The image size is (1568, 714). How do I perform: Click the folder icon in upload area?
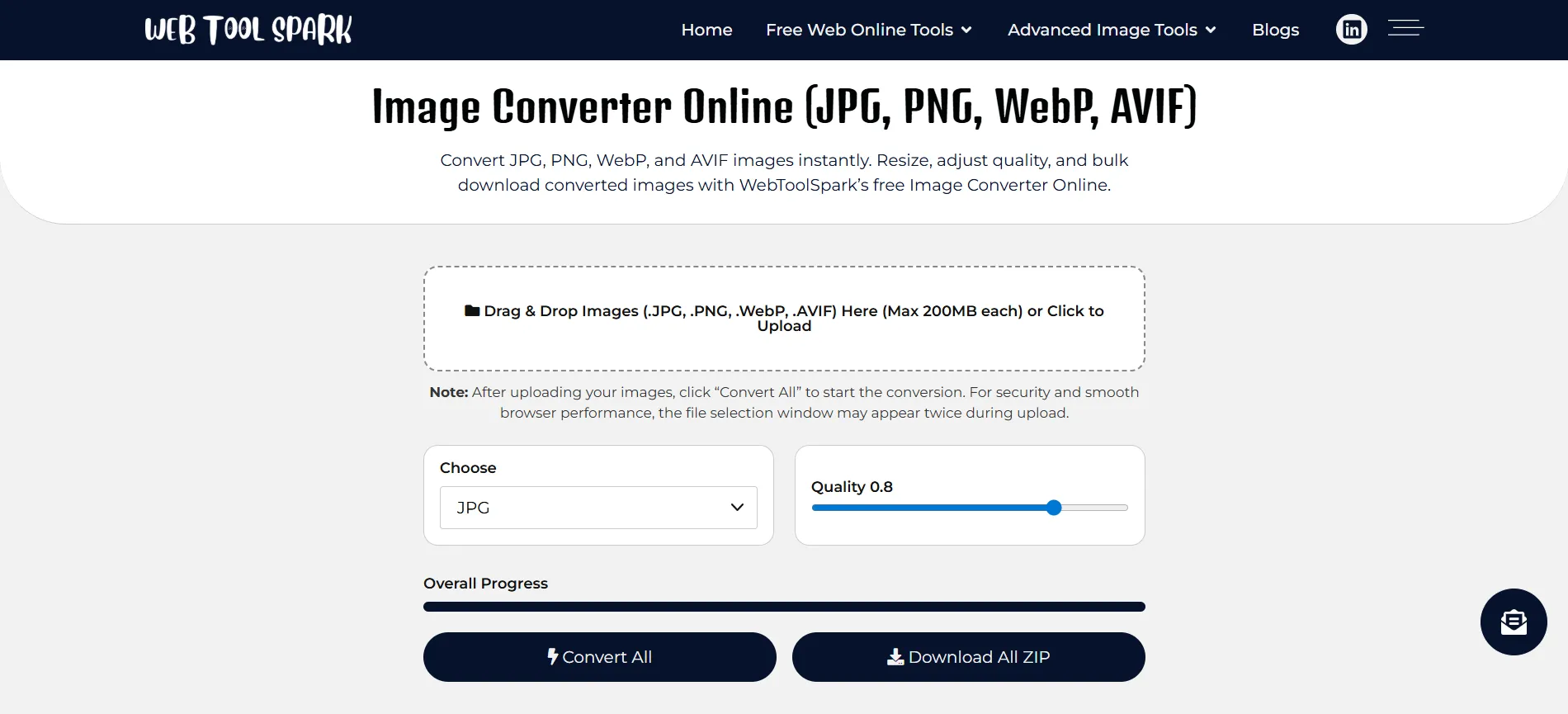pyautogui.click(x=472, y=310)
